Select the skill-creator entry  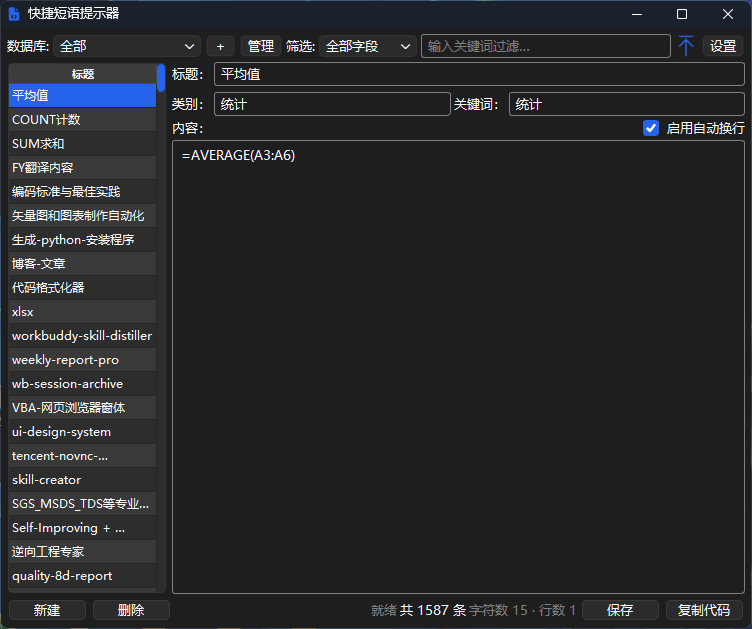coord(82,479)
